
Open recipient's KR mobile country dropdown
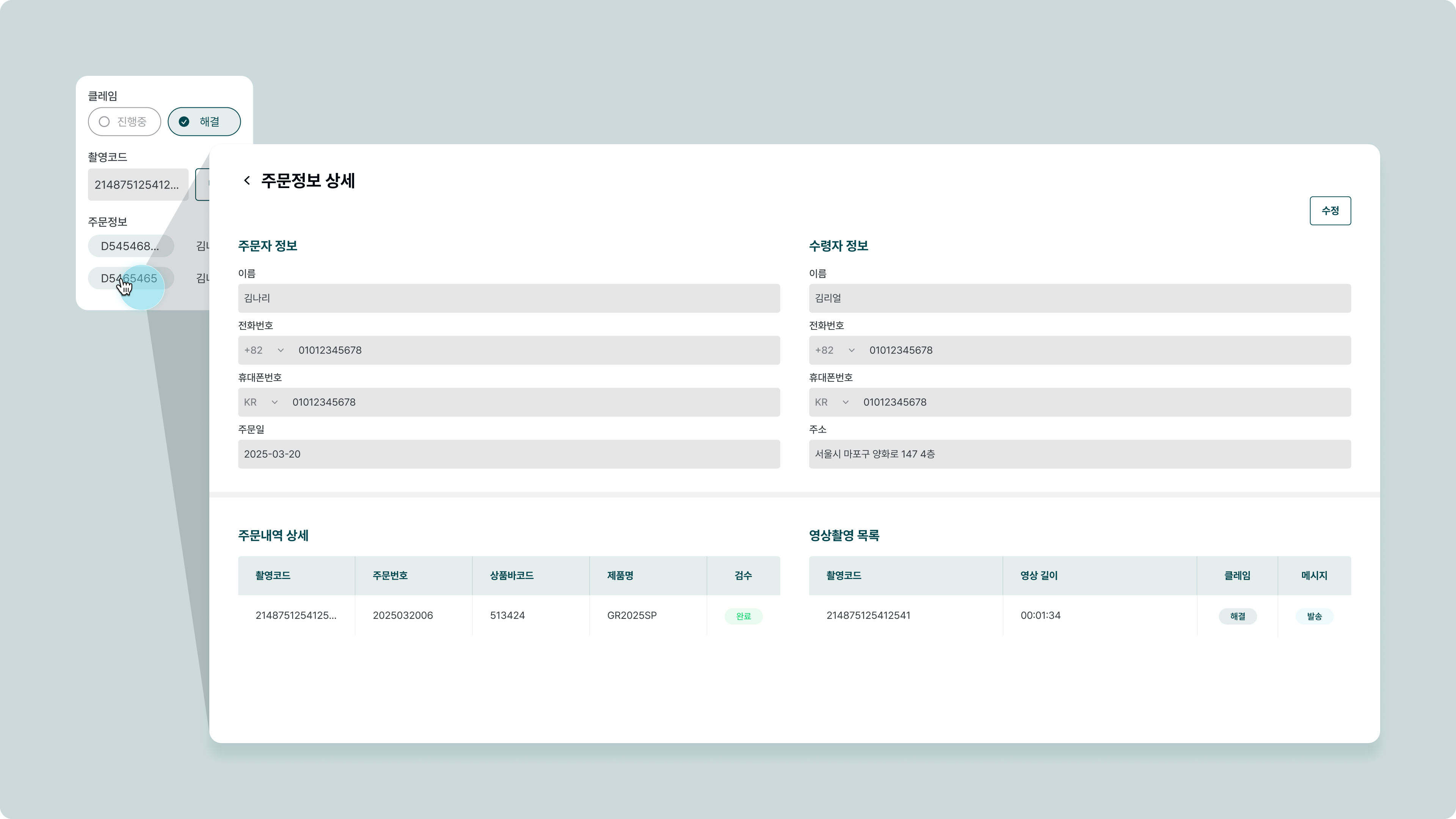832,402
